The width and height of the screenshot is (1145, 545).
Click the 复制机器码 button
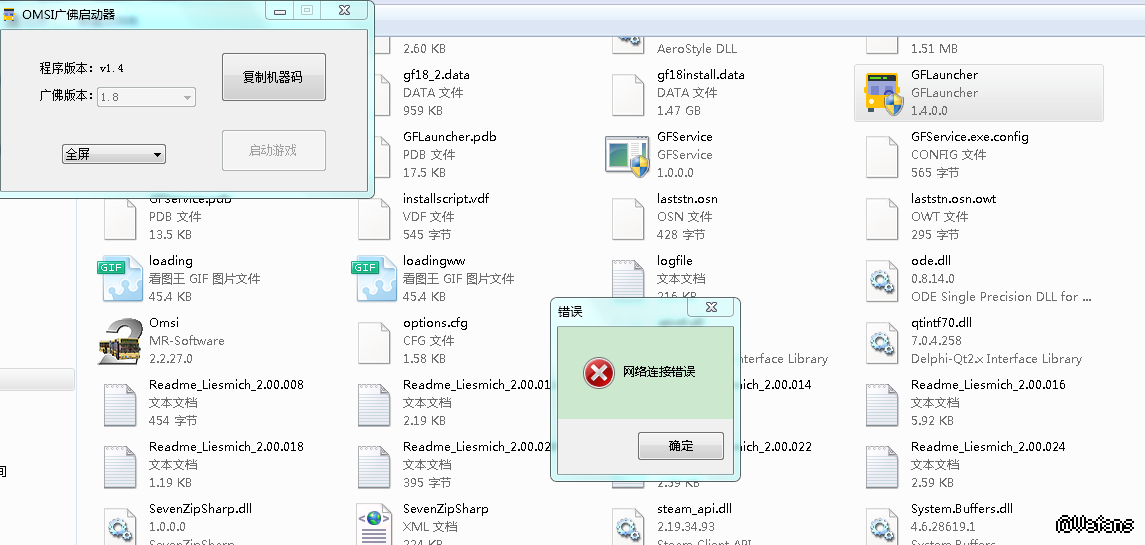tap(273, 77)
